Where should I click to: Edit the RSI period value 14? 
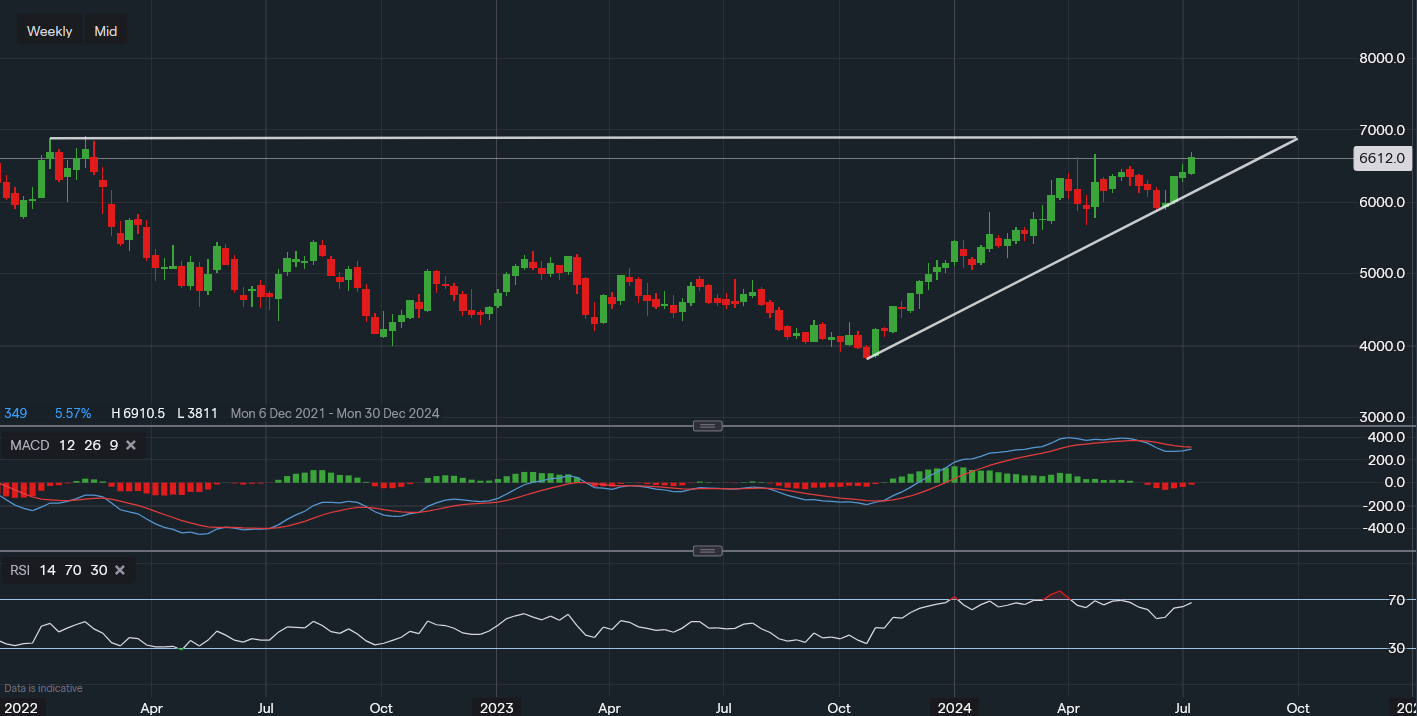pos(47,570)
